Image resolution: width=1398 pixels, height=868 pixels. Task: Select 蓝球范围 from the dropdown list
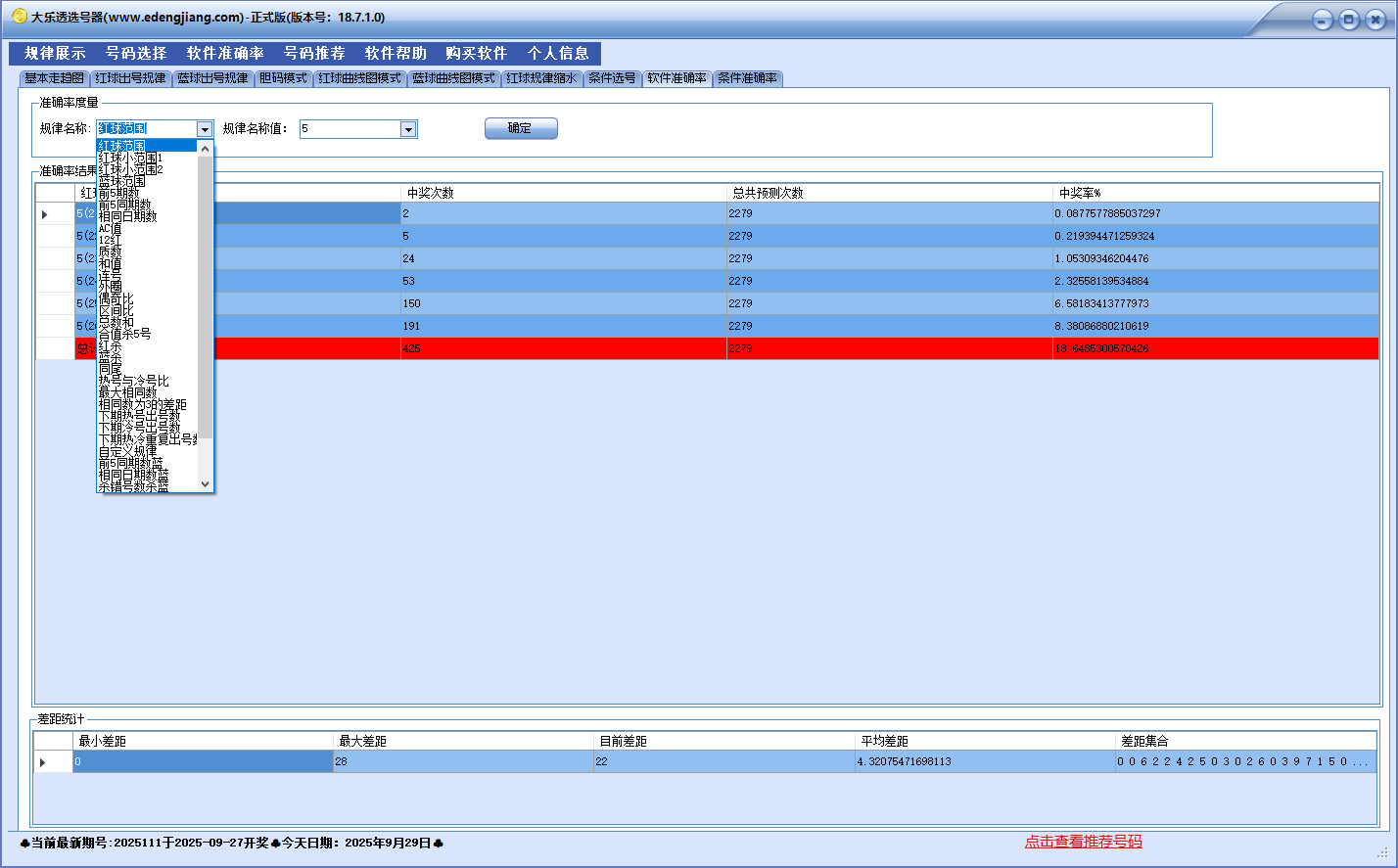(122, 181)
